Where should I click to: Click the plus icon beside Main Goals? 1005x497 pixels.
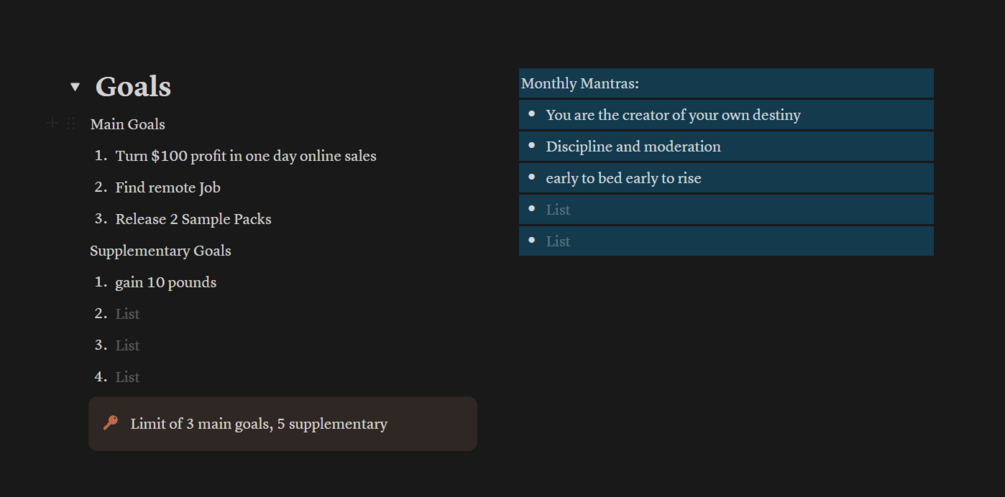53,124
